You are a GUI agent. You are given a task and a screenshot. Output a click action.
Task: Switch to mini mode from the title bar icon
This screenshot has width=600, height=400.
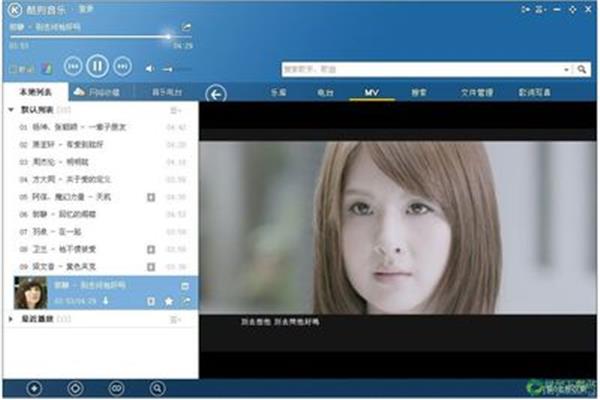click(x=525, y=9)
